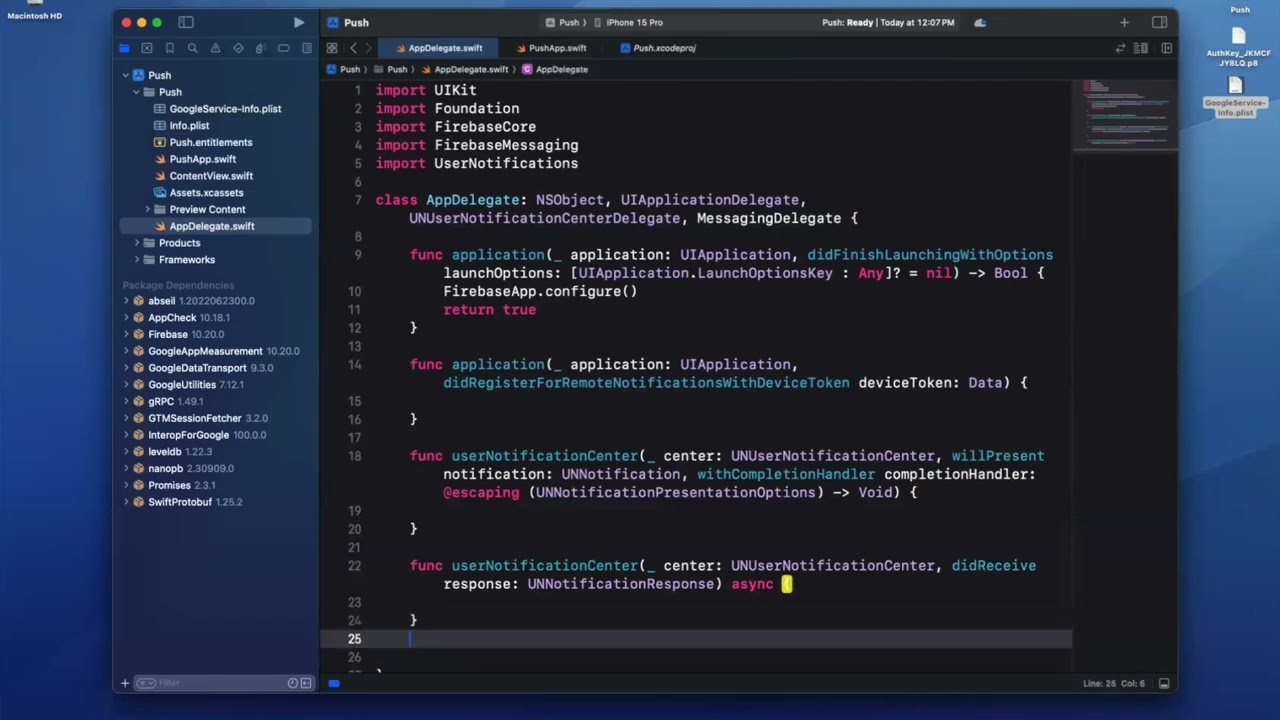Click the activity status Push: Ready
This screenshot has height=720, width=1280.
click(x=888, y=22)
